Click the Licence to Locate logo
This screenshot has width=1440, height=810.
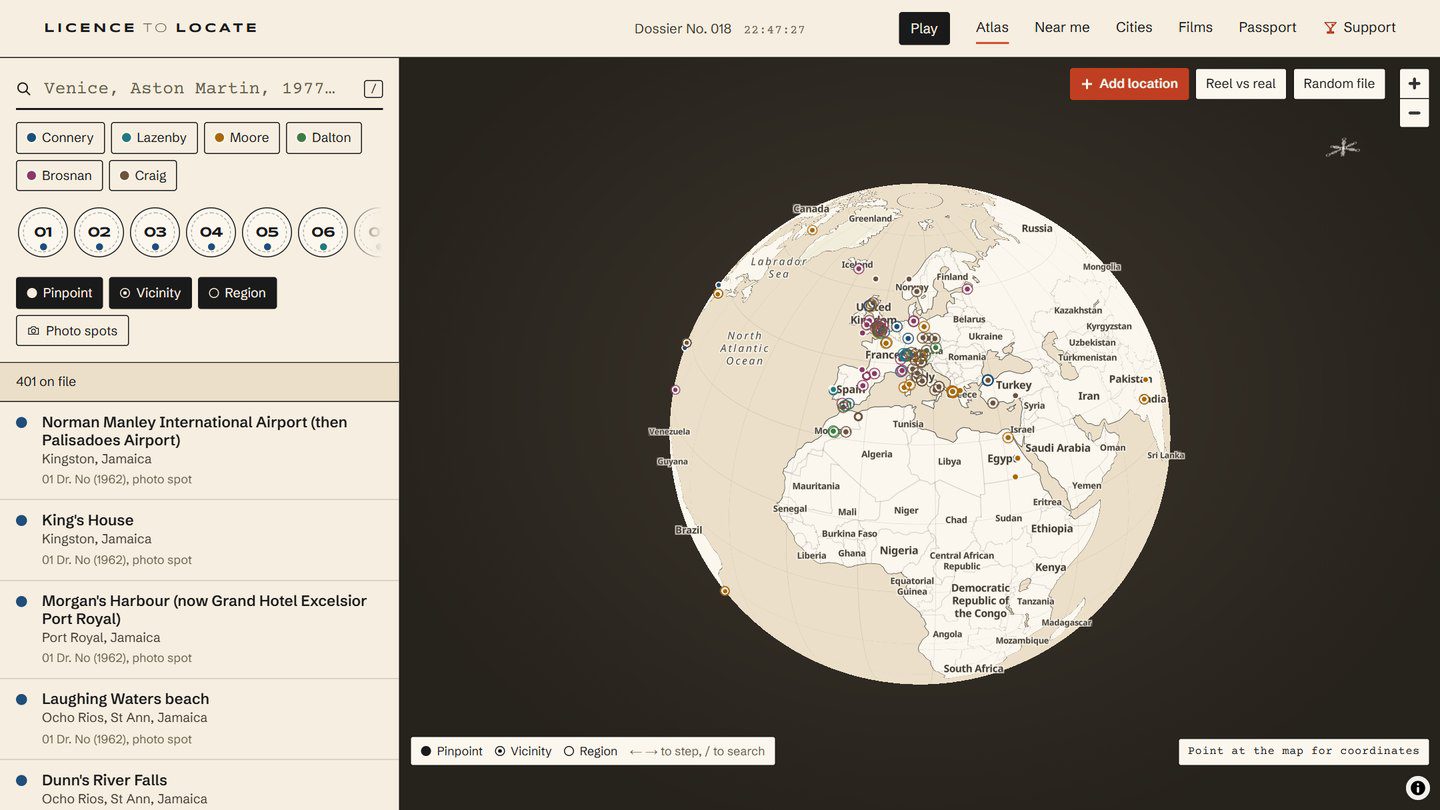pyautogui.click(x=151, y=28)
